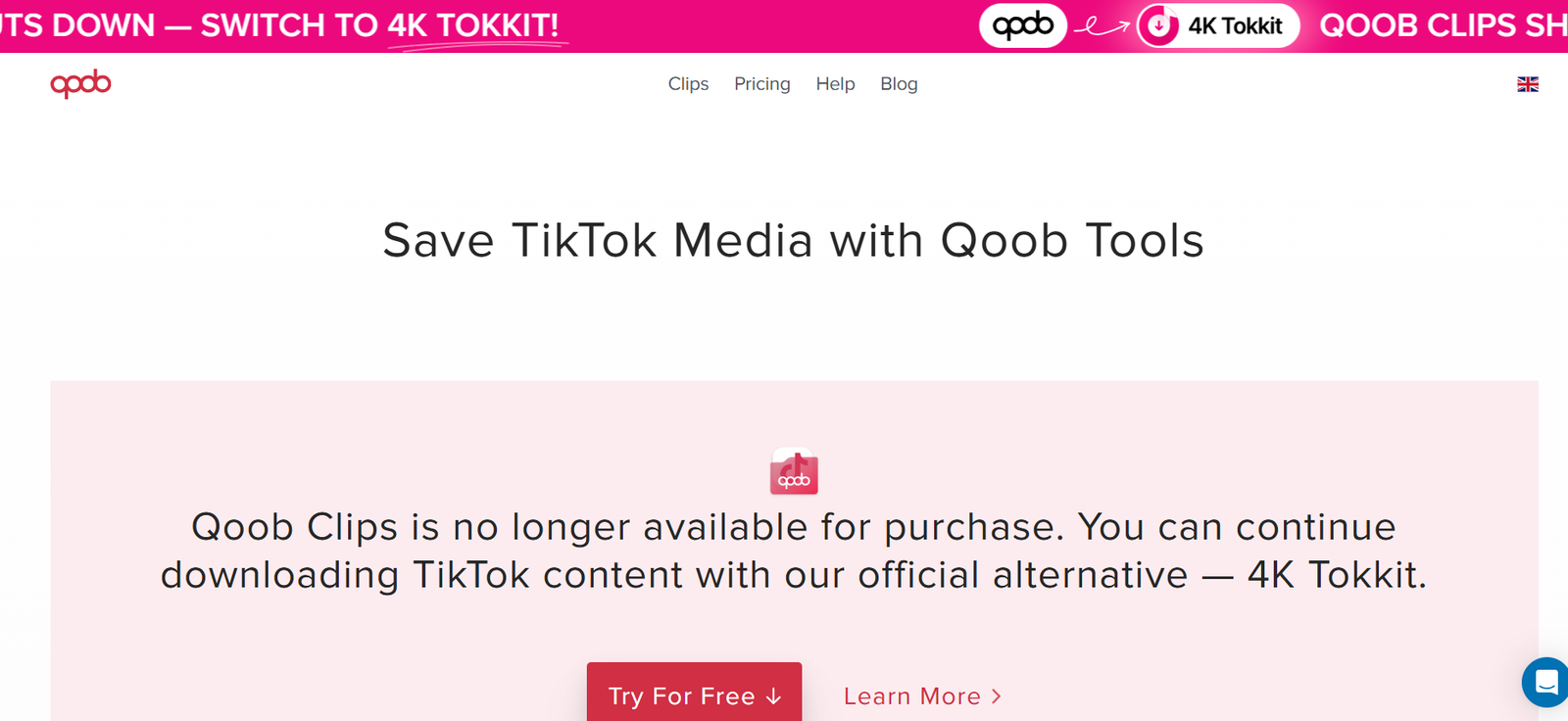Click the download arrow on Try For Free

773,697
